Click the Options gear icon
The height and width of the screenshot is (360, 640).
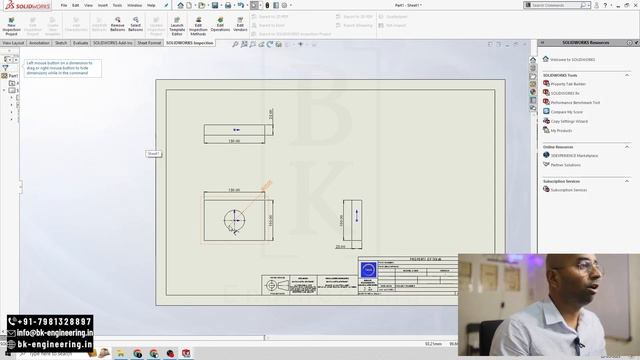[x=284, y=5]
